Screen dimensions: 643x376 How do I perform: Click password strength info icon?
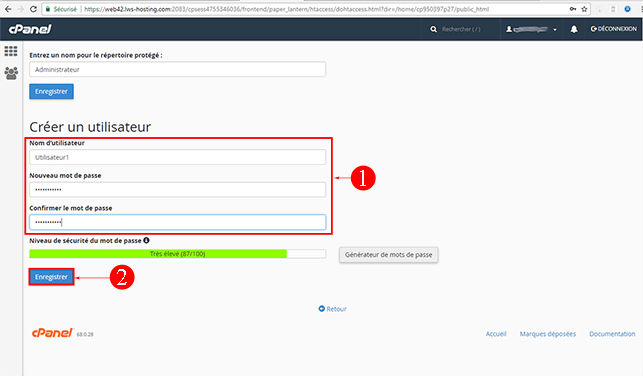point(146,240)
